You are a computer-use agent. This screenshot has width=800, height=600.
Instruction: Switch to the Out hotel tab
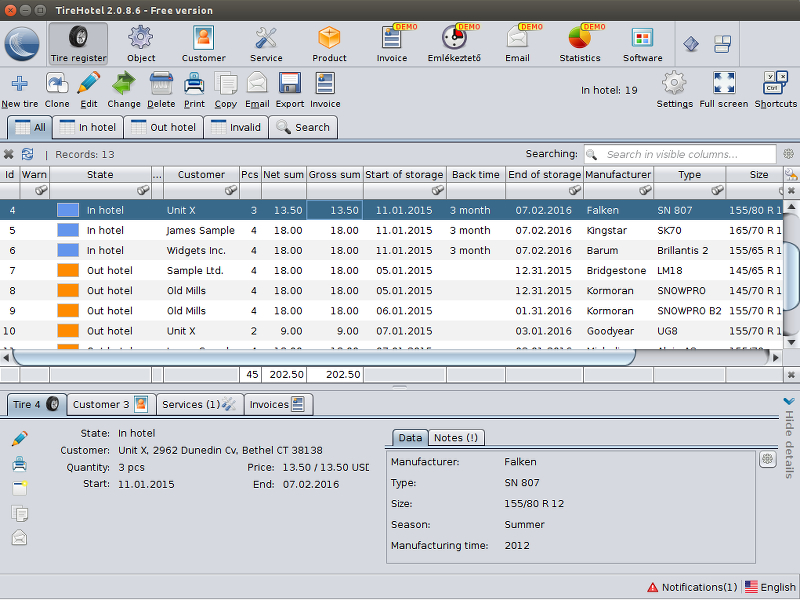point(163,127)
